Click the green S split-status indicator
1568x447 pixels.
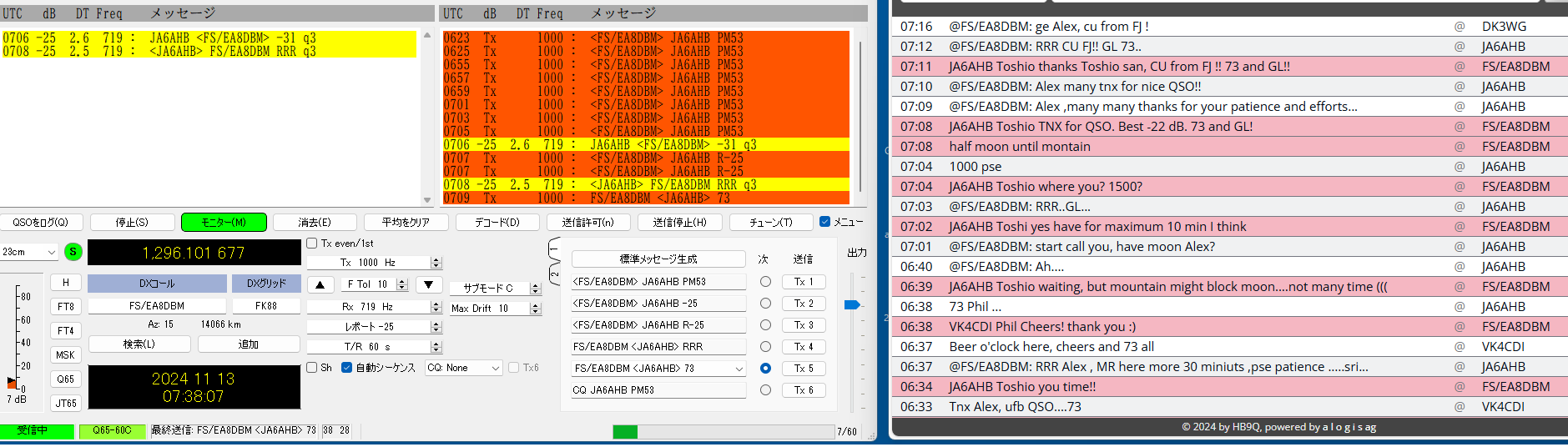pos(73,252)
